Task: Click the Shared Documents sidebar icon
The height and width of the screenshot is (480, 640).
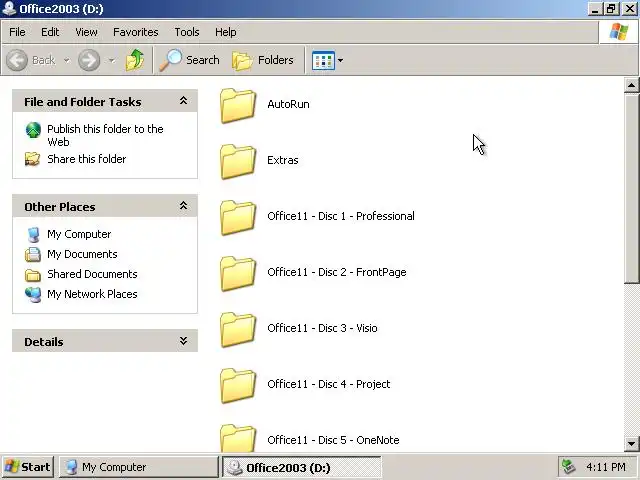Action: [x=33, y=276]
